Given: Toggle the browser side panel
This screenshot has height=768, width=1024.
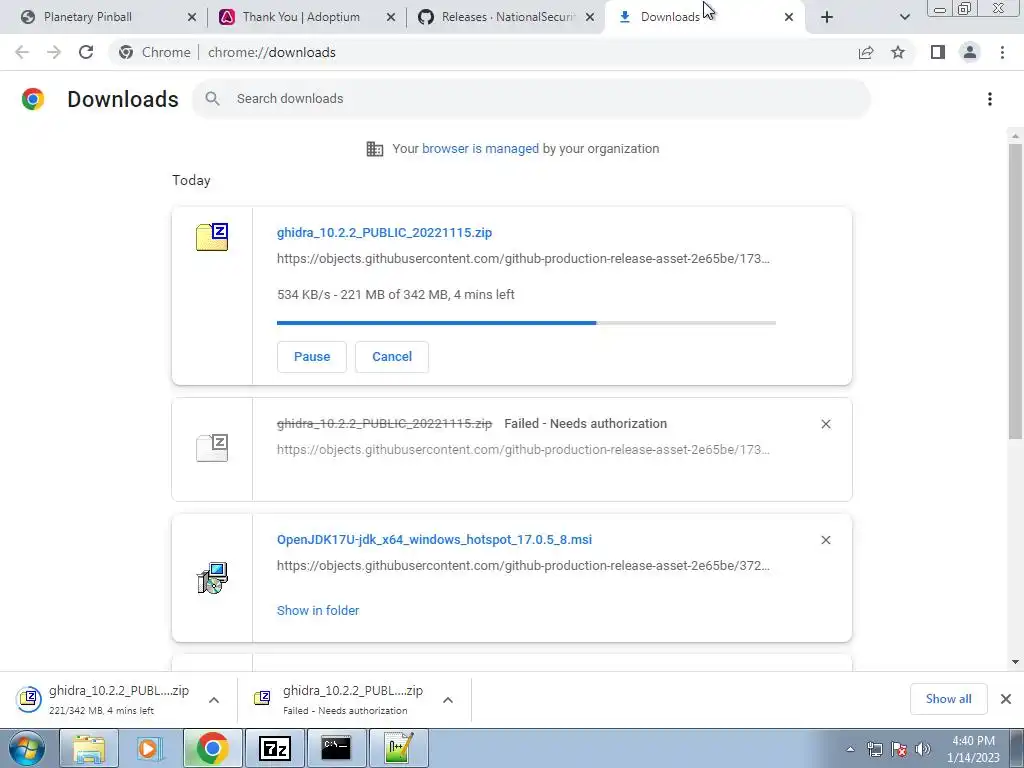Looking at the screenshot, I should (x=938, y=52).
